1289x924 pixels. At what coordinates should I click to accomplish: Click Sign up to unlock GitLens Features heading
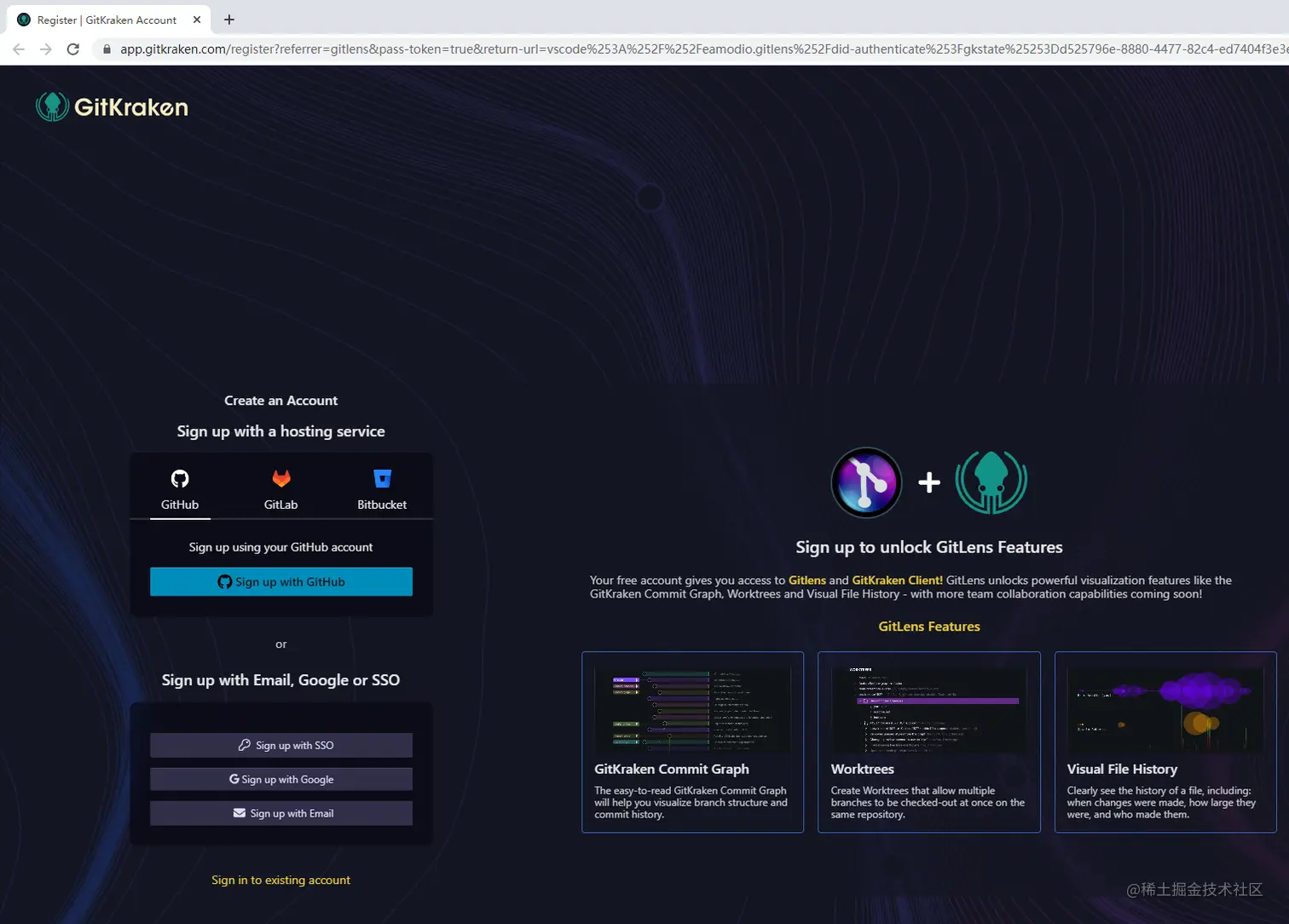tap(929, 547)
